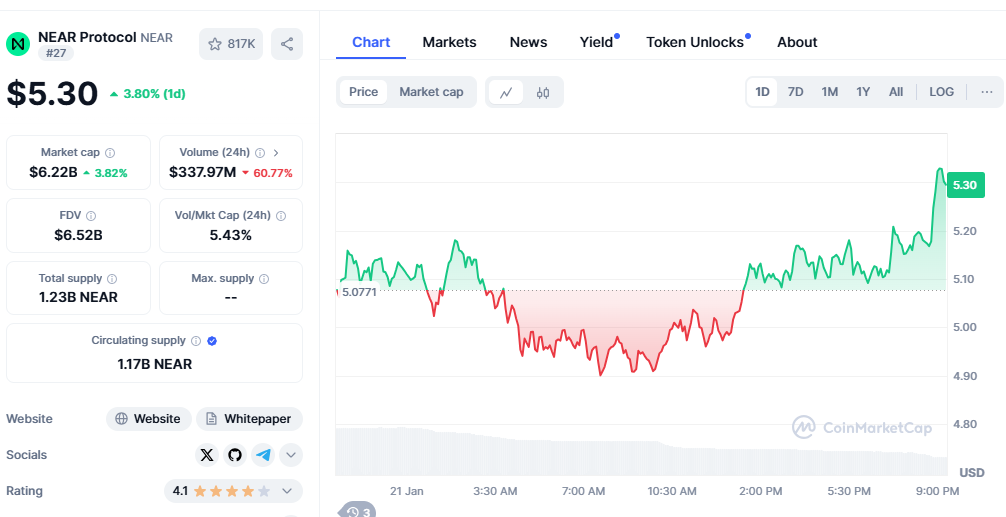Toggle chart to Market cap view
The height and width of the screenshot is (517, 1006).
pyautogui.click(x=431, y=92)
